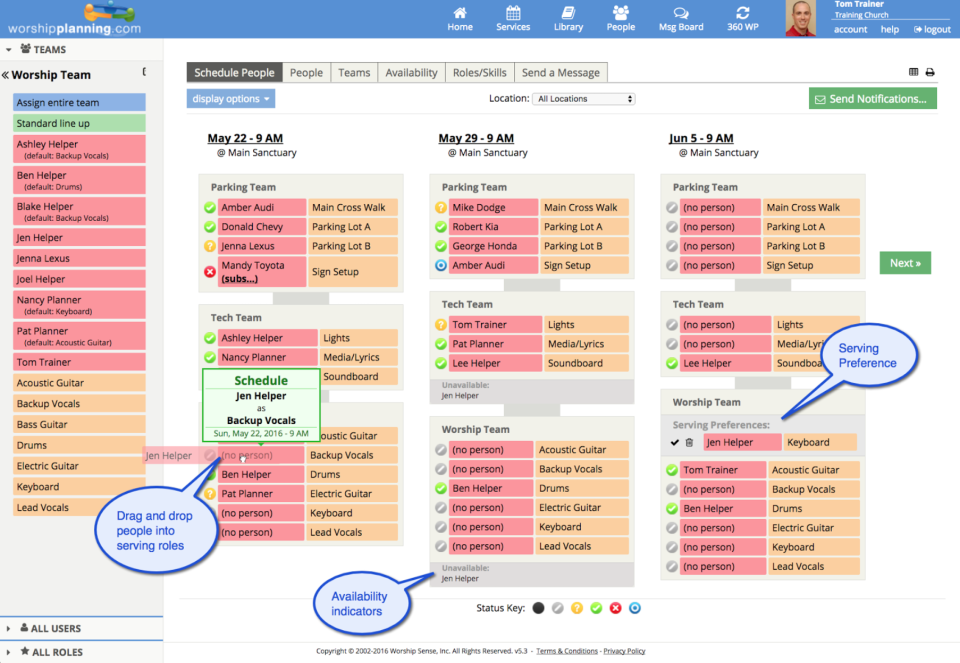Click the logout link
The height and width of the screenshot is (663, 960).
point(932,29)
